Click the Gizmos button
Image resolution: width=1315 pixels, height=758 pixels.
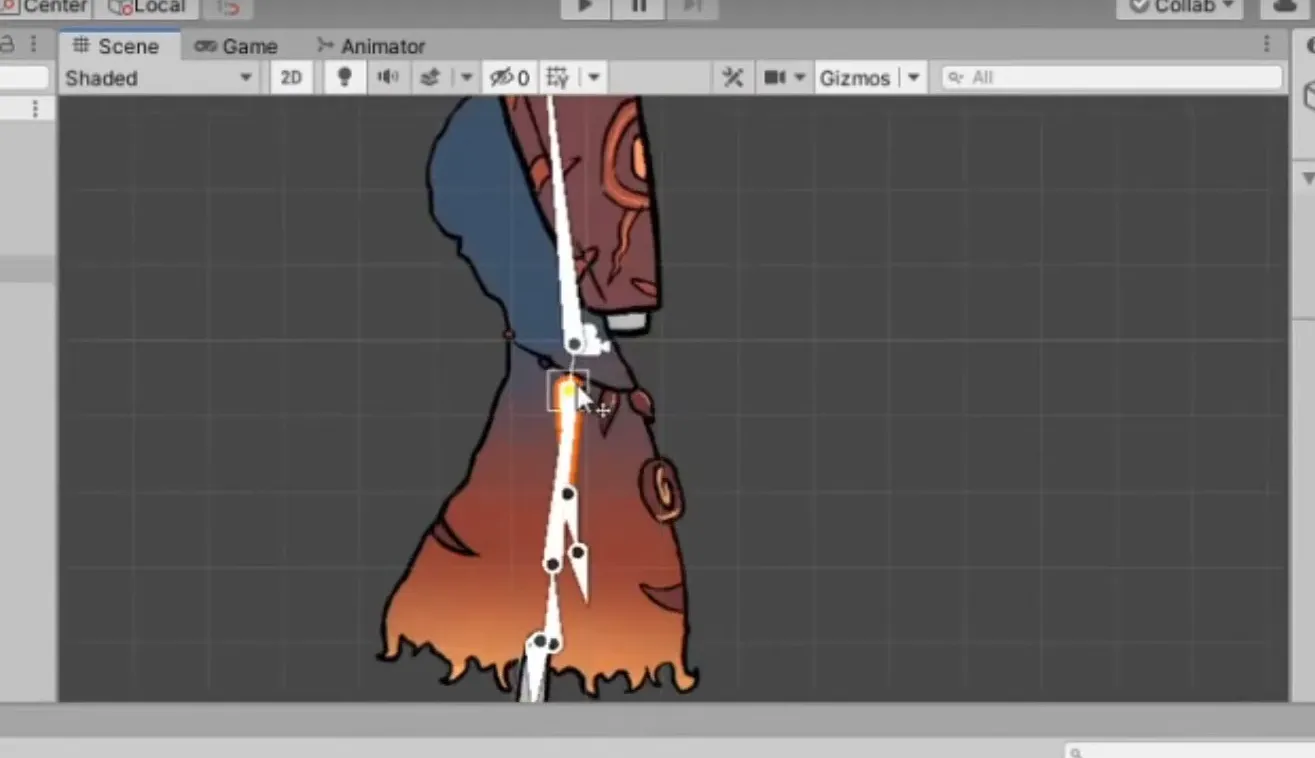(854, 77)
